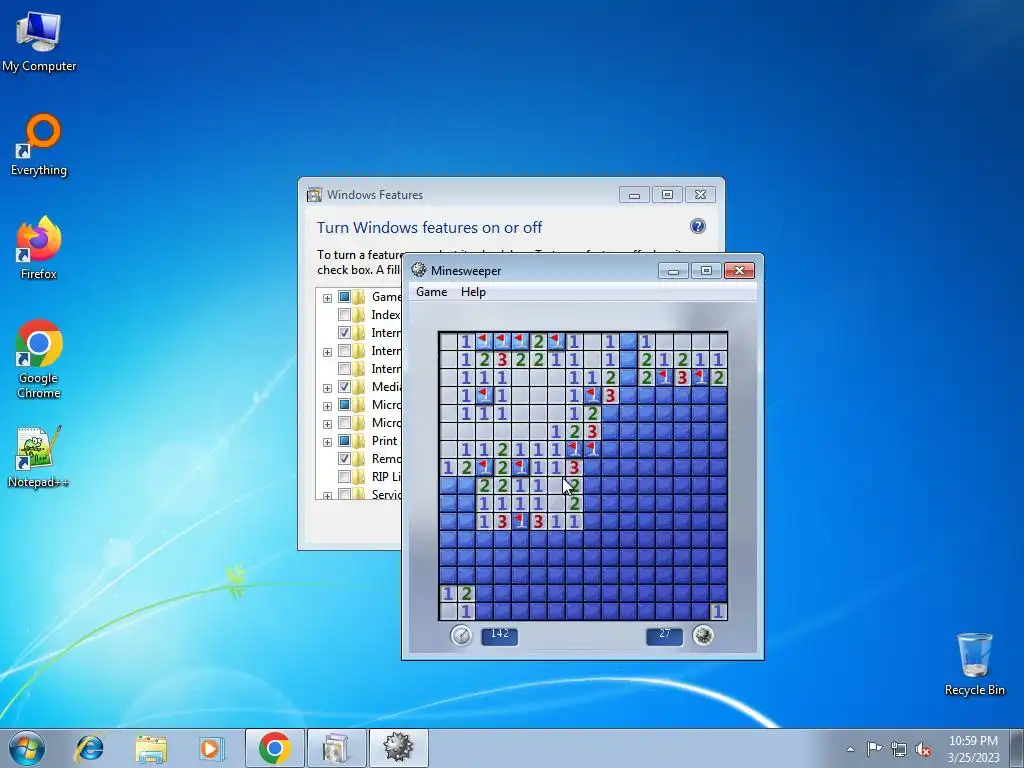The height and width of the screenshot is (768, 1024).
Task: Select the Recycle Bin desktop icon
Action: (x=974, y=664)
